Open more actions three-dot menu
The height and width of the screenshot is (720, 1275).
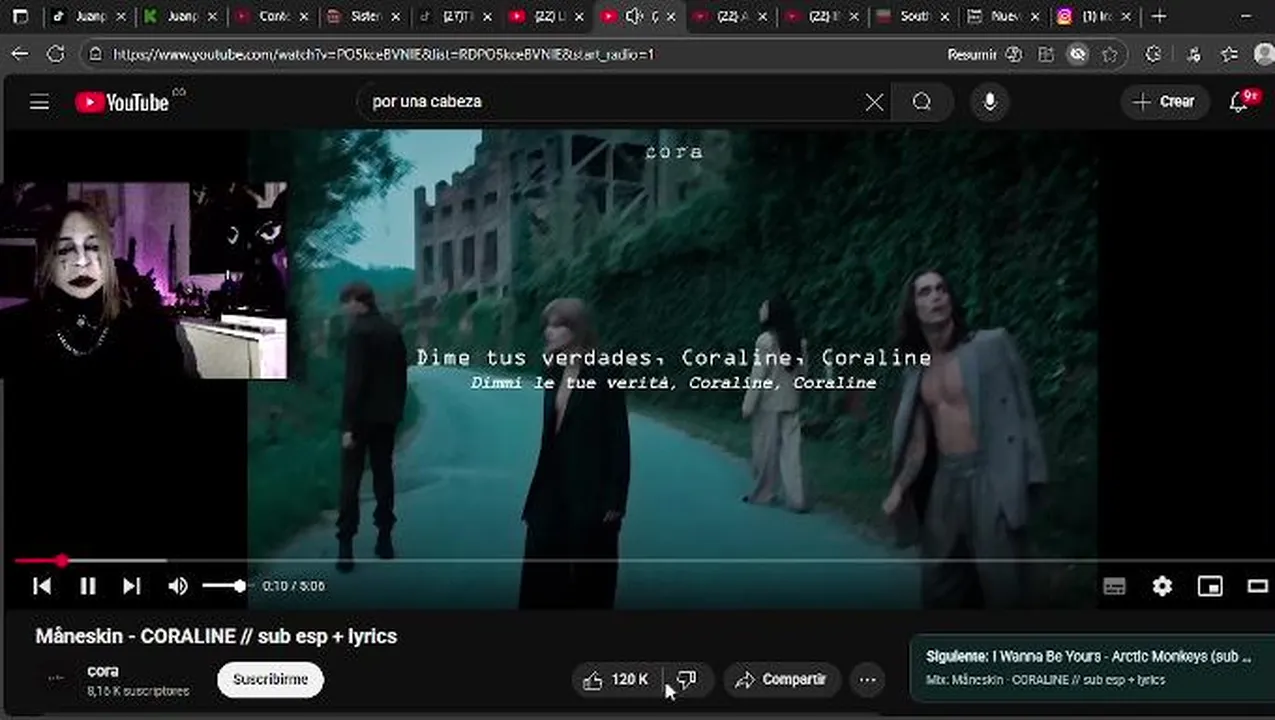pos(867,680)
